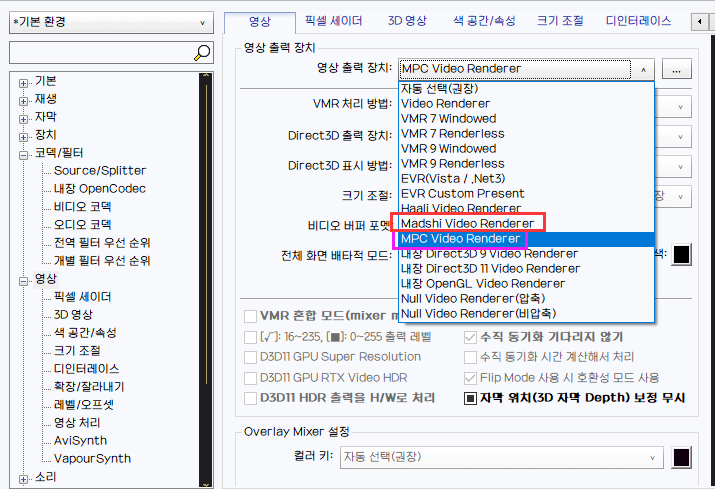This screenshot has width=715, height=489.
Task: Open 오디오 코덱 tree item
Action: pyautogui.click(x=83, y=224)
